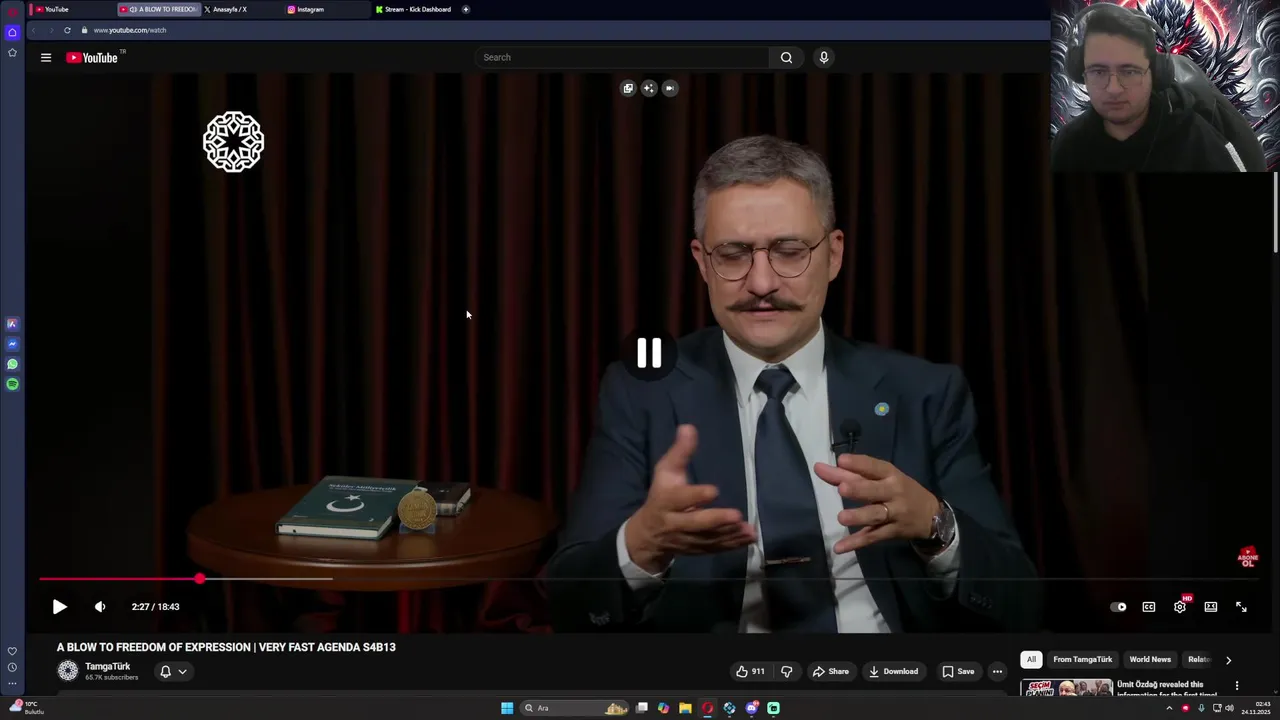This screenshot has width=1280, height=720.
Task: Download the video
Action: pyautogui.click(x=893, y=672)
